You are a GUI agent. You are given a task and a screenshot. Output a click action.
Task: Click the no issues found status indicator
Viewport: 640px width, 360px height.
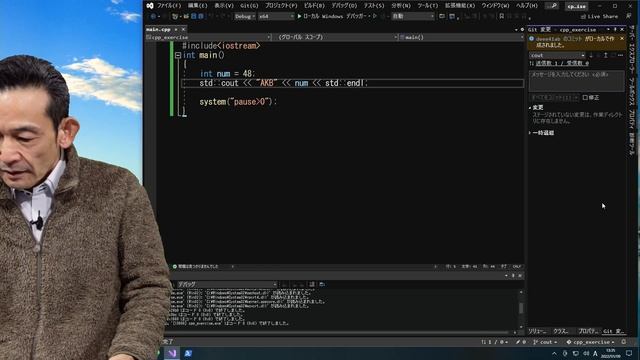tap(196, 267)
